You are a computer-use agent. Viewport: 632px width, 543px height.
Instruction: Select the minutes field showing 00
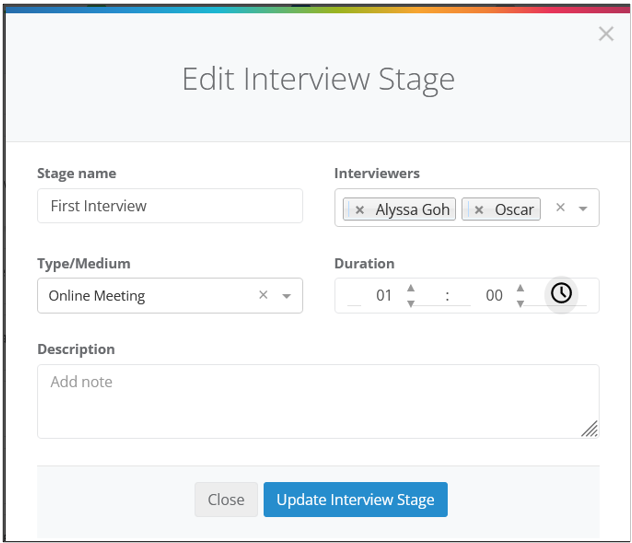493,295
